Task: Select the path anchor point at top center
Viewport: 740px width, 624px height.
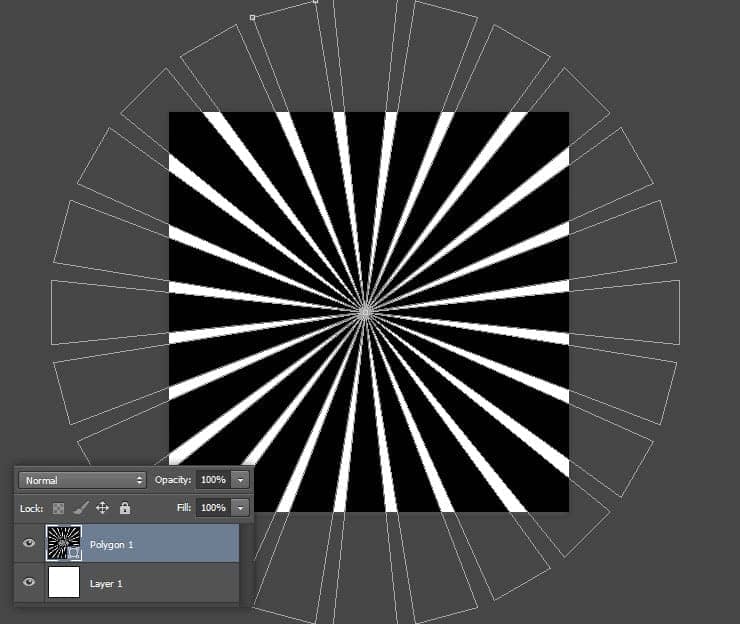Action: pos(316,1)
